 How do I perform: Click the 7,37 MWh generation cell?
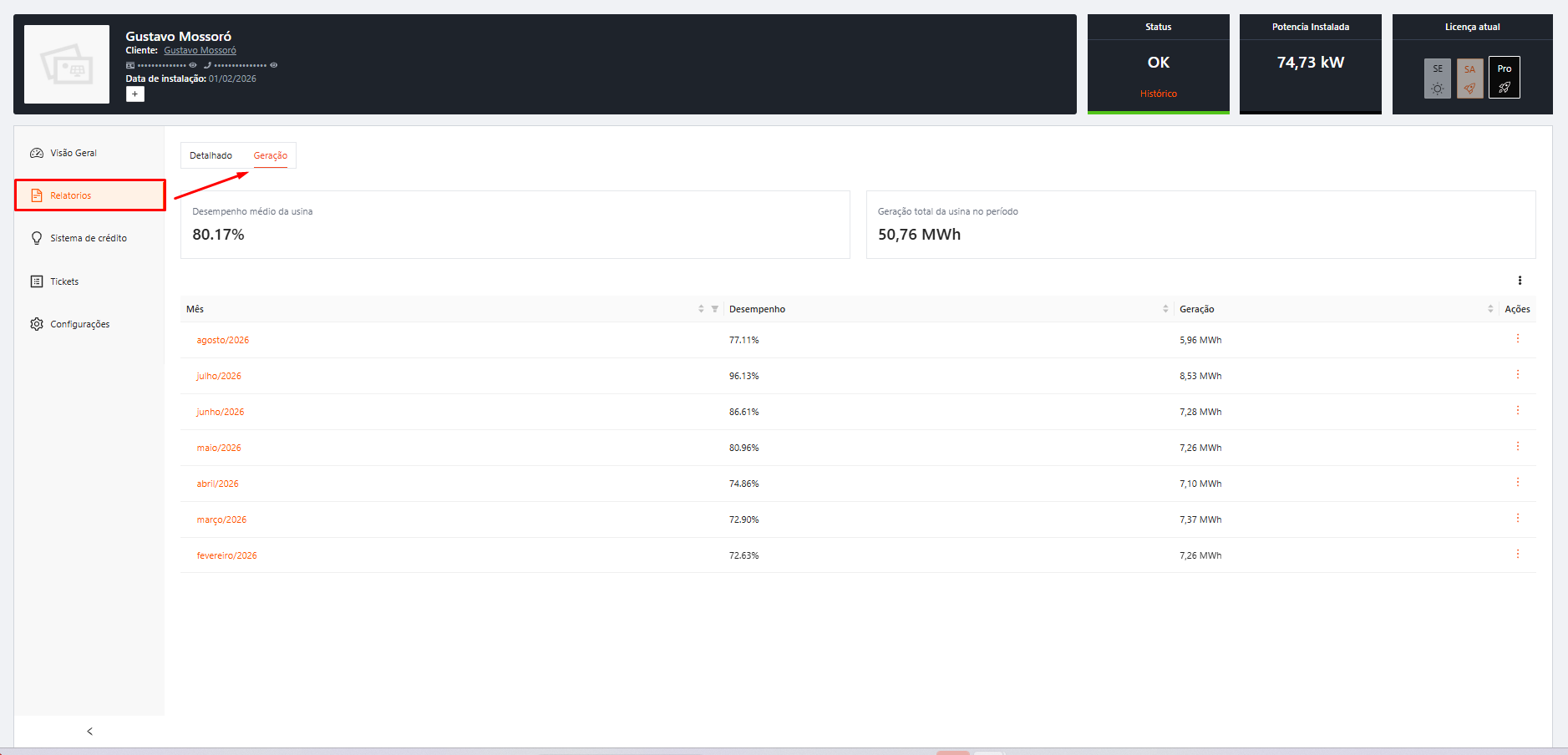1200,519
